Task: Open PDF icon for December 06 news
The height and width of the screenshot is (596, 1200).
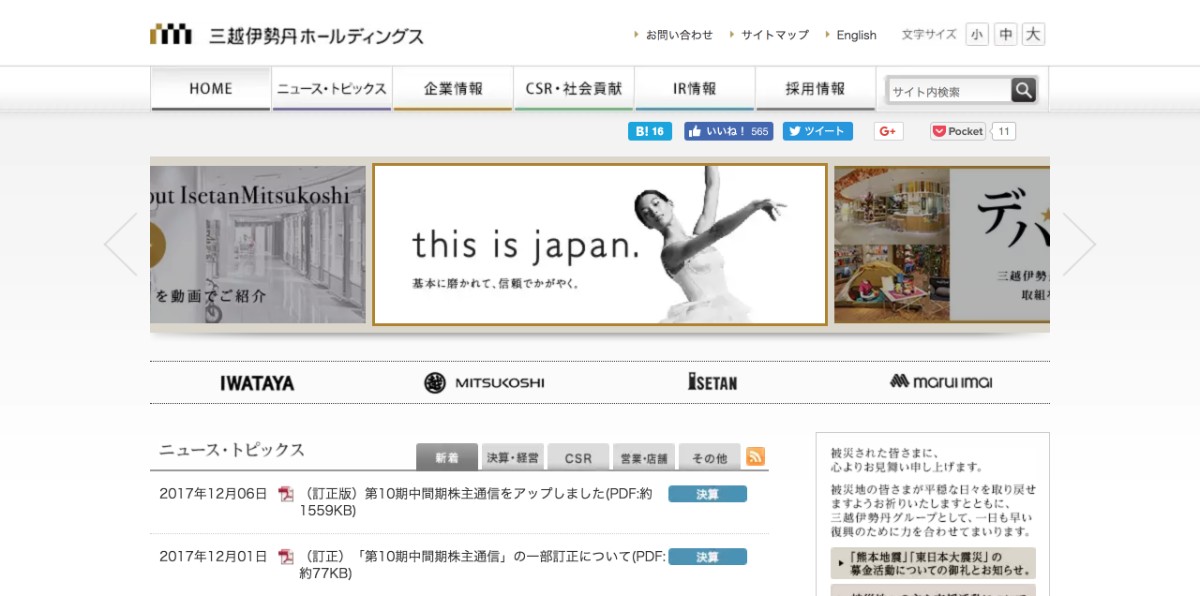Action: (x=286, y=494)
